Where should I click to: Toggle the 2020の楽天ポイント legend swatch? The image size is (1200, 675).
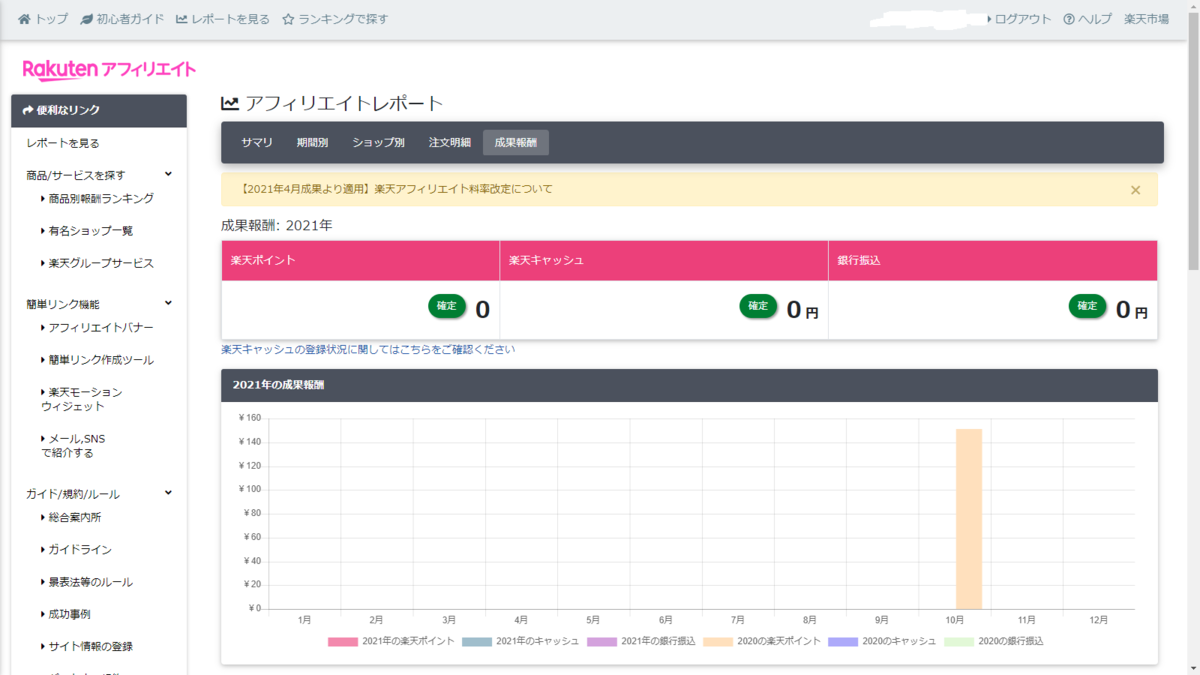click(x=718, y=641)
